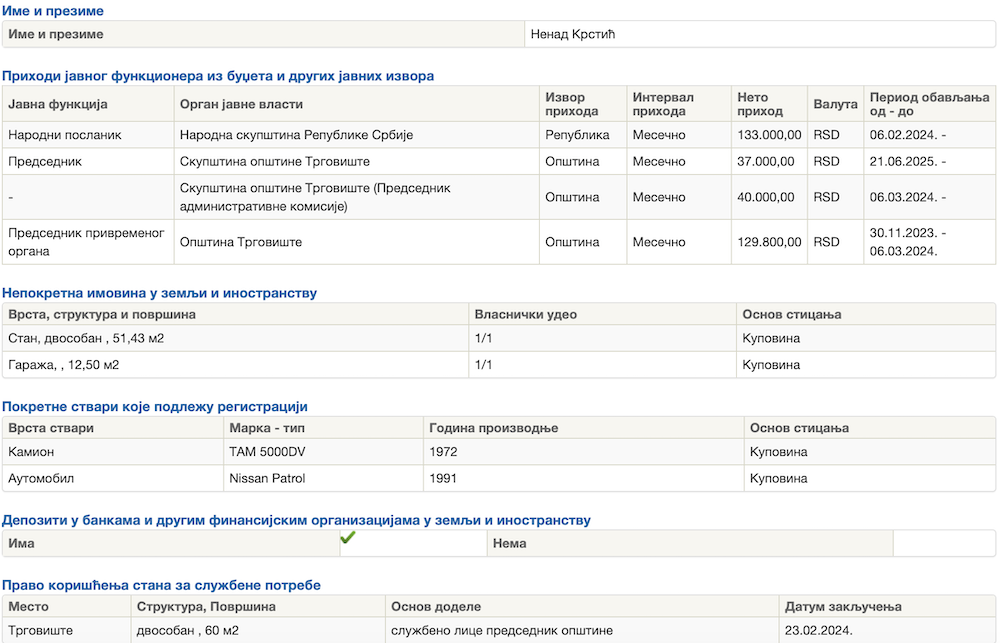Click the 'Јавна функција' column header
The height and width of the screenshot is (643, 1000).
click(x=58, y=105)
